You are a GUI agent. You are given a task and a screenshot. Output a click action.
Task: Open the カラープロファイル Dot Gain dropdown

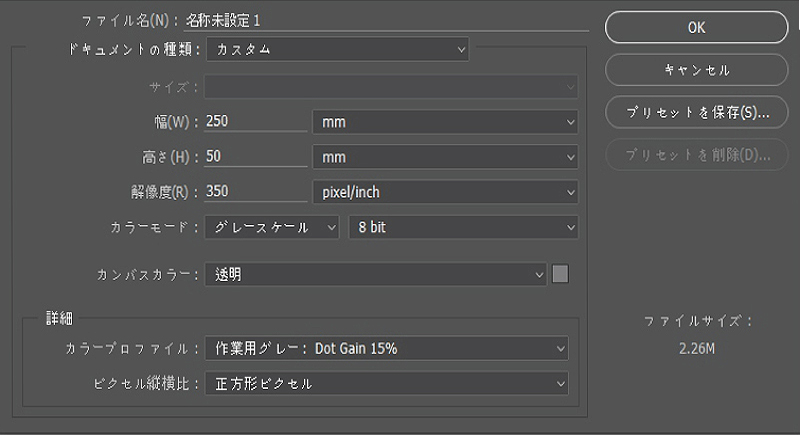tap(387, 349)
